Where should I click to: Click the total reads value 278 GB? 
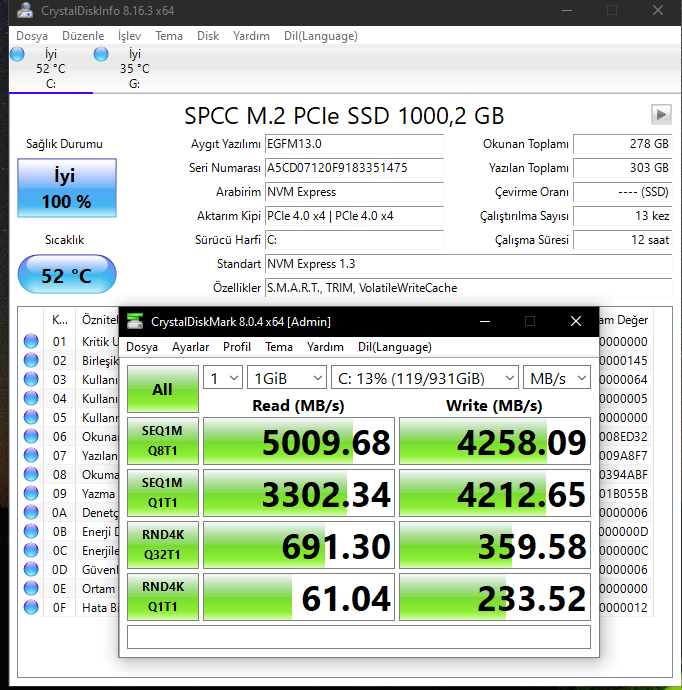[623, 144]
